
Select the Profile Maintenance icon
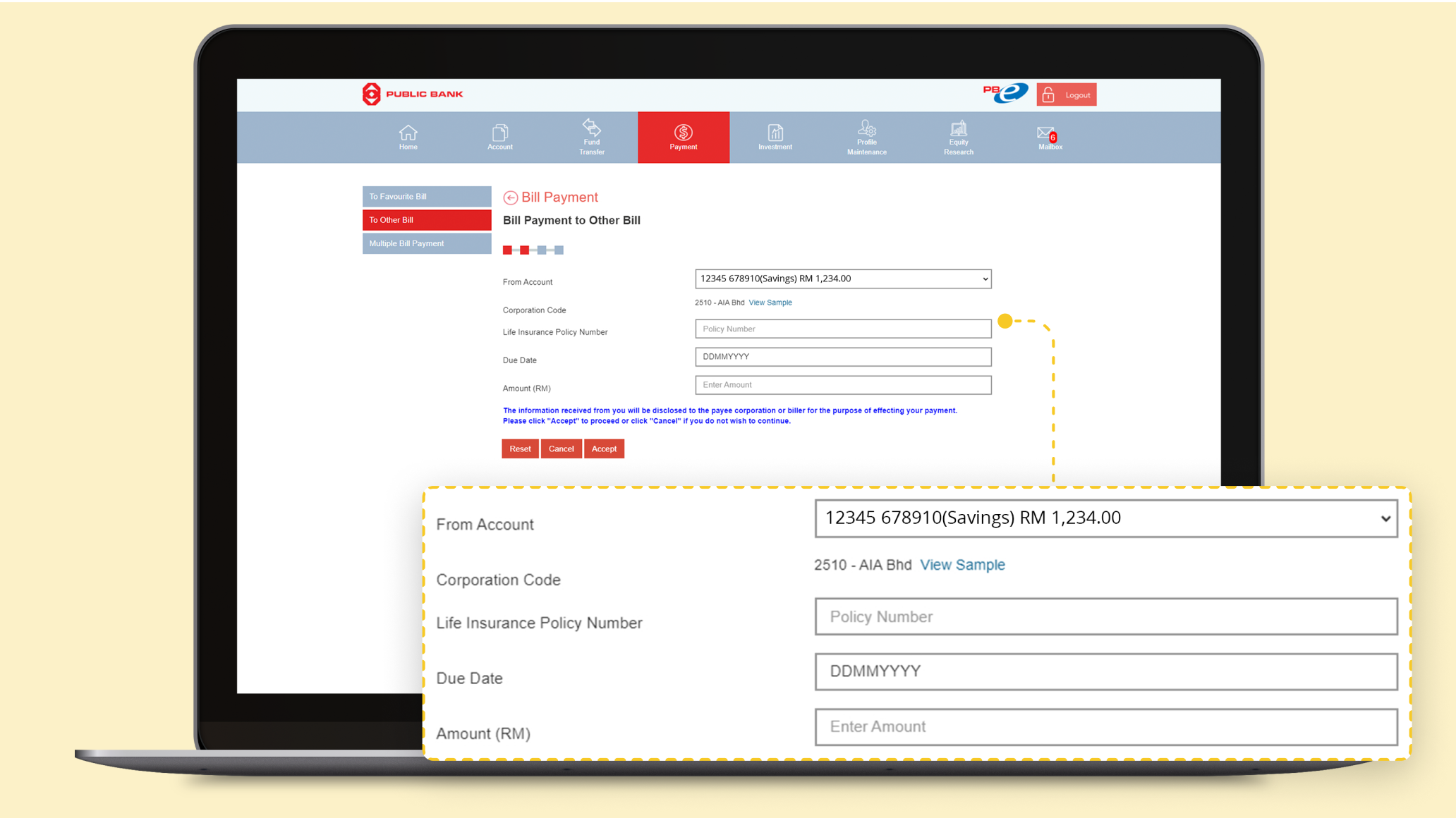(866, 137)
